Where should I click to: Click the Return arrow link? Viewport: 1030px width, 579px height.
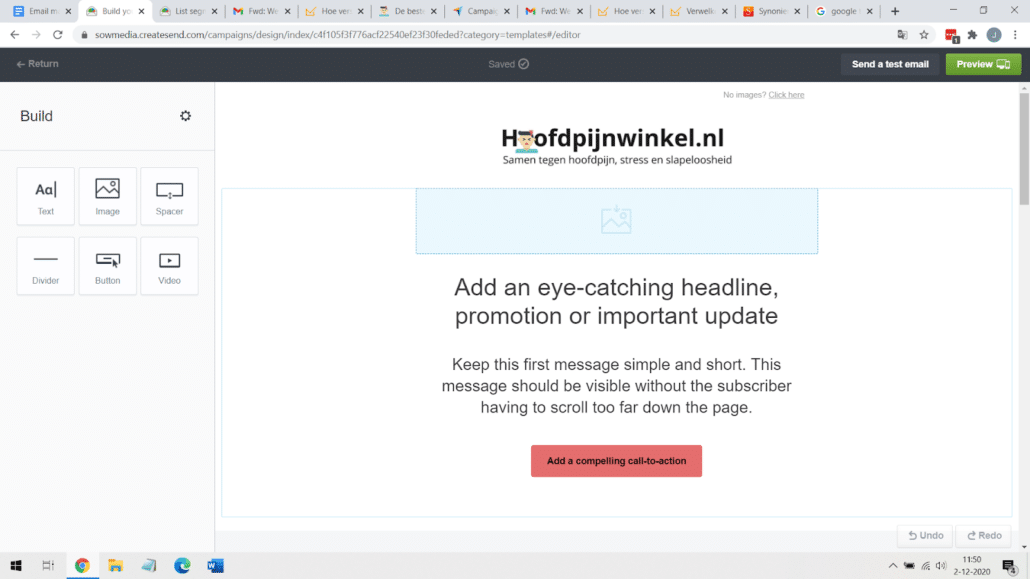click(37, 64)
